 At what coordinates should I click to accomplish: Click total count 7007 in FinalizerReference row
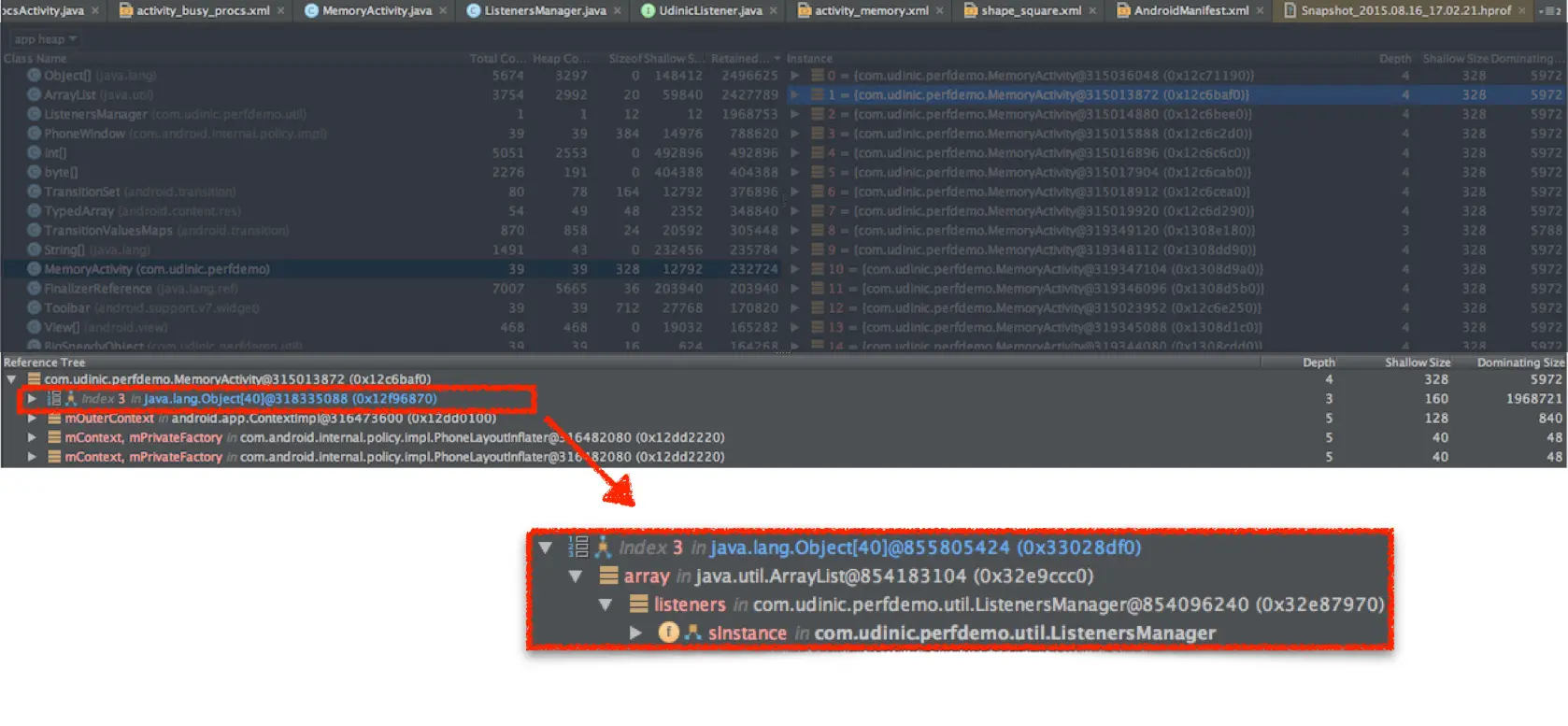pos(508,289)
